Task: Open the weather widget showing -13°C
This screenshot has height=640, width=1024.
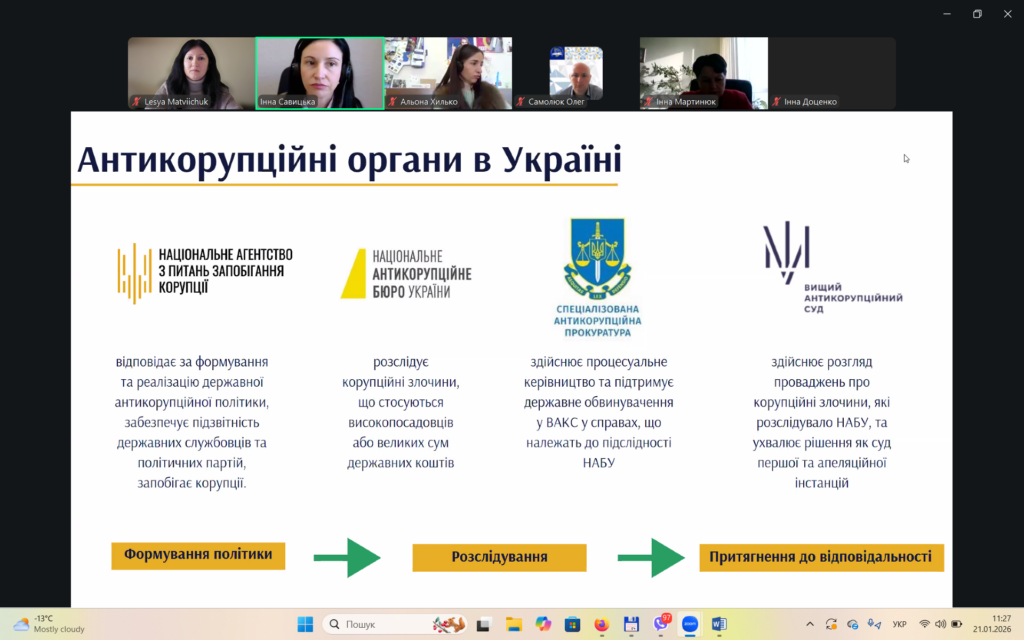Action: [48, 624]
